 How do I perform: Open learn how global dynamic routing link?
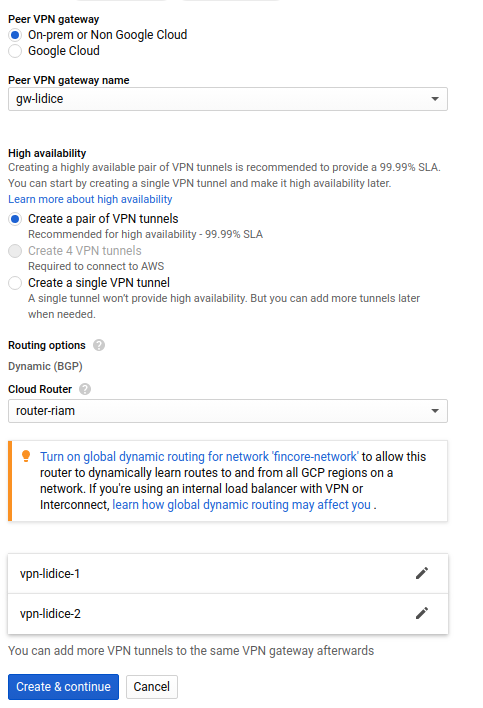point(242,504)
